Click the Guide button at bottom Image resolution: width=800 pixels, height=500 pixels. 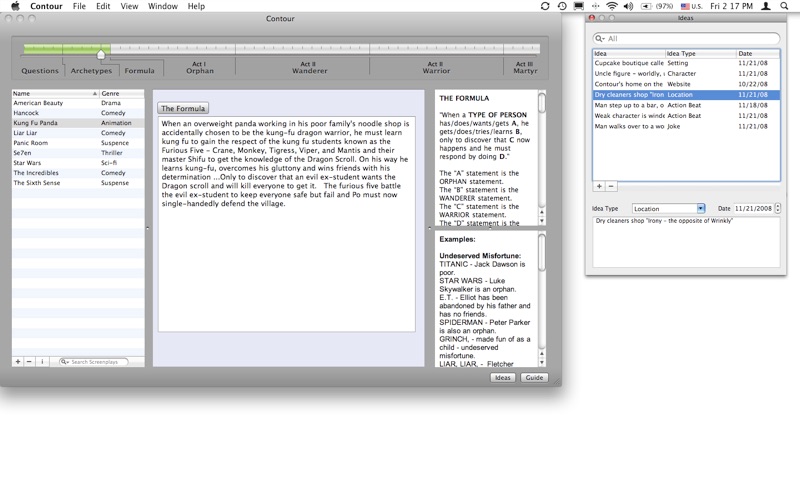click(x=534, y=378)
